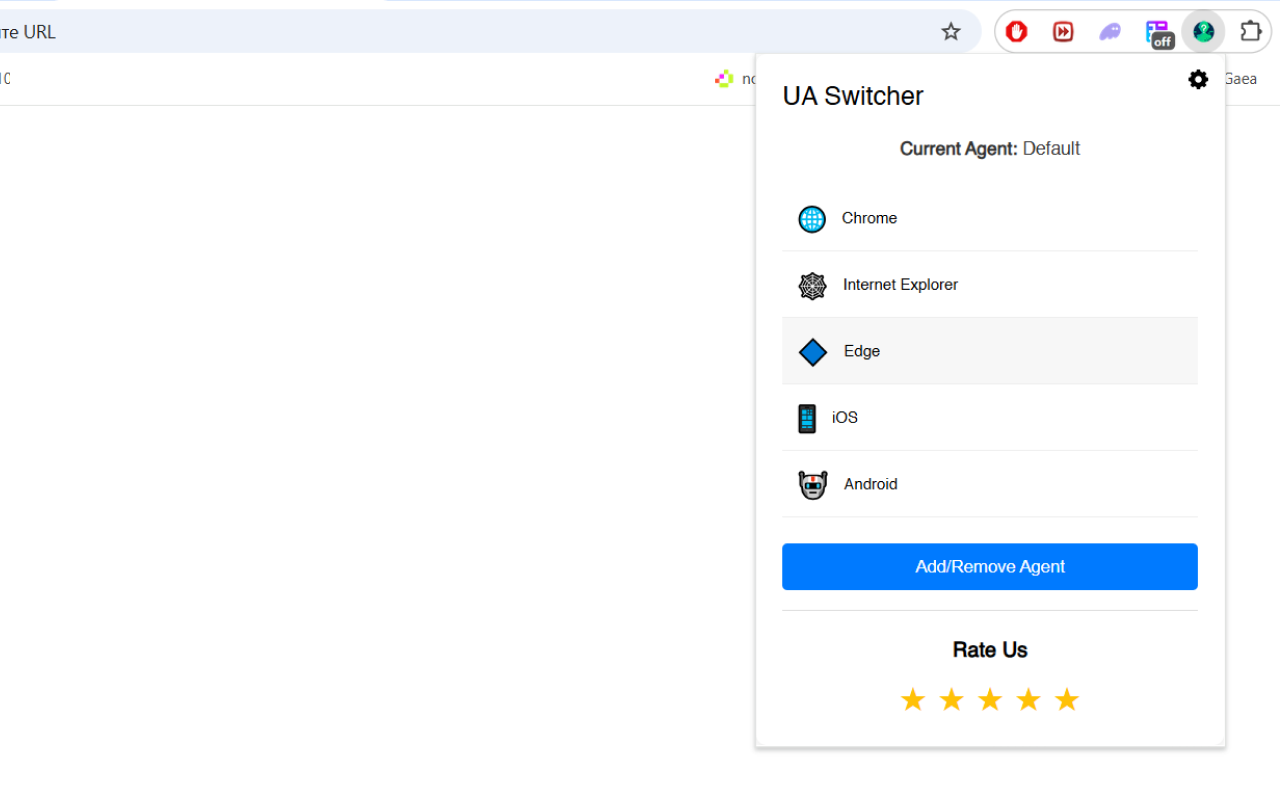
Task: Toggle the UA Switcher extension icon in toolbar
Action: click(1203, 32)
